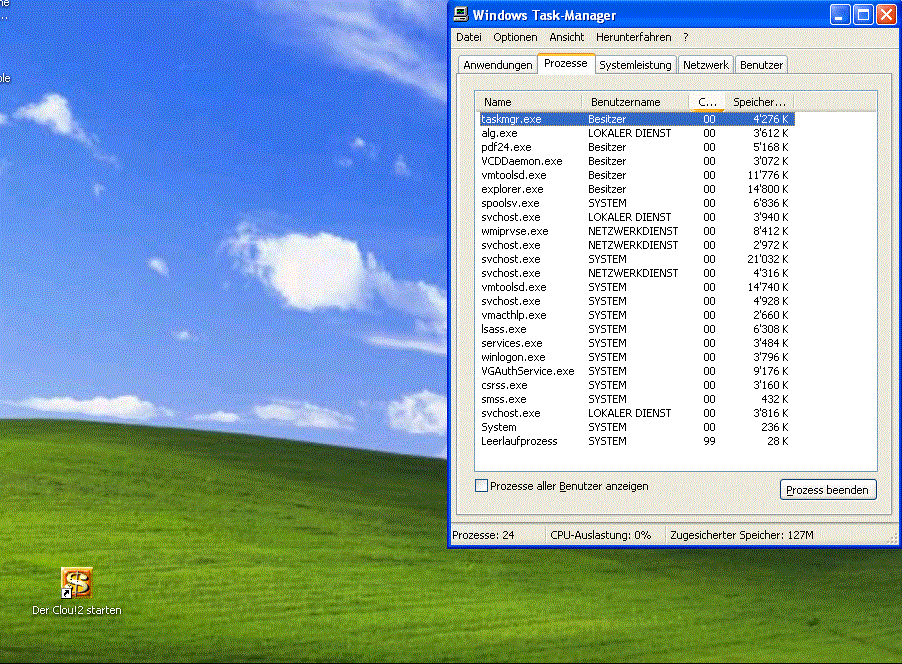Viewport: 902px width, 664px height.
Task: Open the Datei menu
Action: pos(469,37)
